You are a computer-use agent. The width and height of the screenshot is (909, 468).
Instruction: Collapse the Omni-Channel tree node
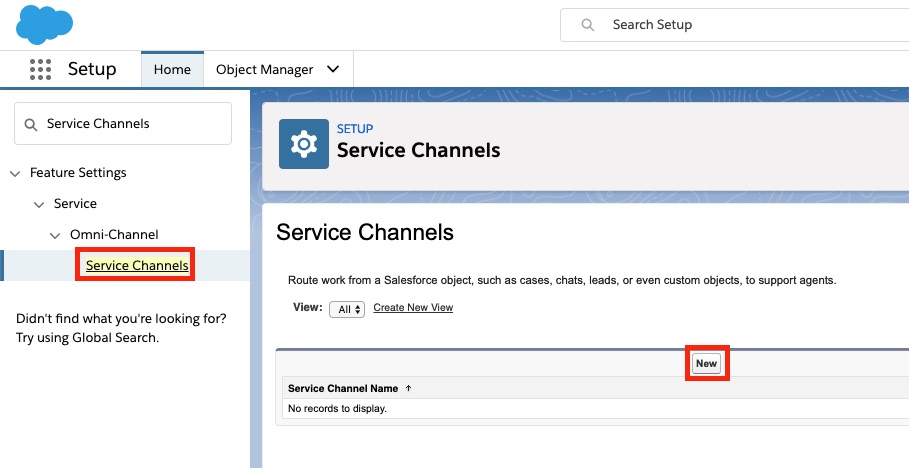(x=55, y=235)
